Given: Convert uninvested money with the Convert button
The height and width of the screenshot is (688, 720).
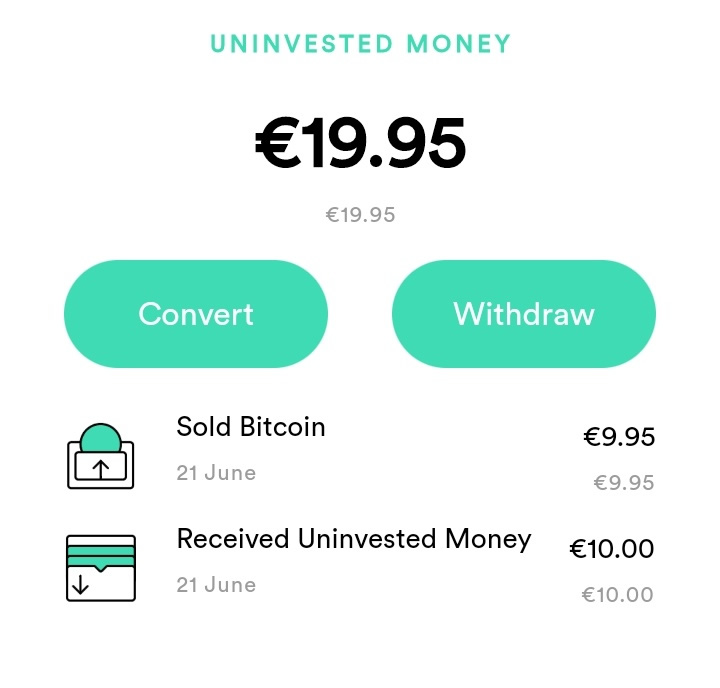Looking at the screenshot, I should click(x=196, y=314).
